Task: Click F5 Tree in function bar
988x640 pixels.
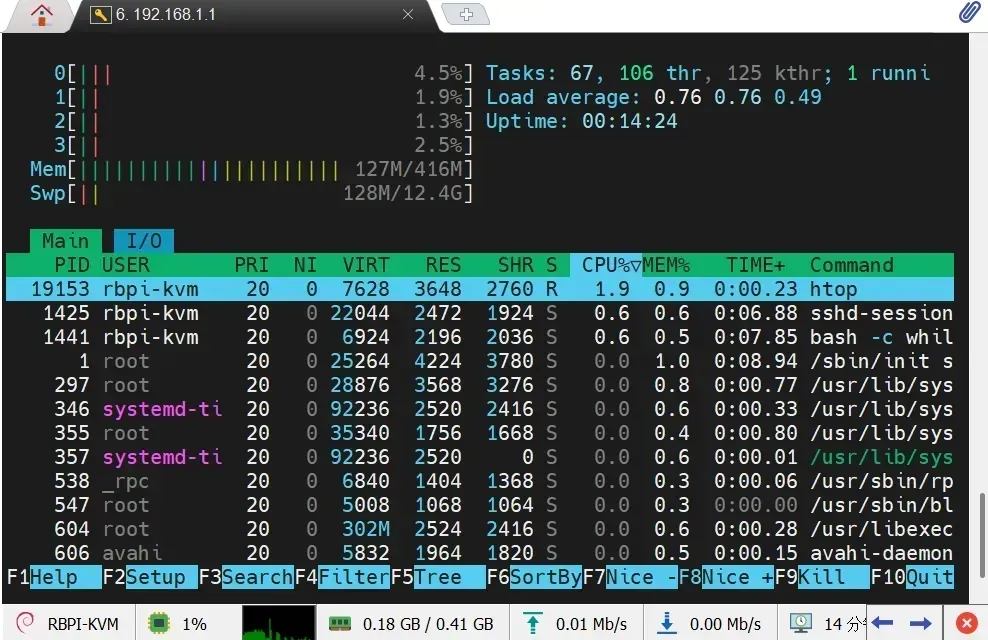Action: click(438, 576)
